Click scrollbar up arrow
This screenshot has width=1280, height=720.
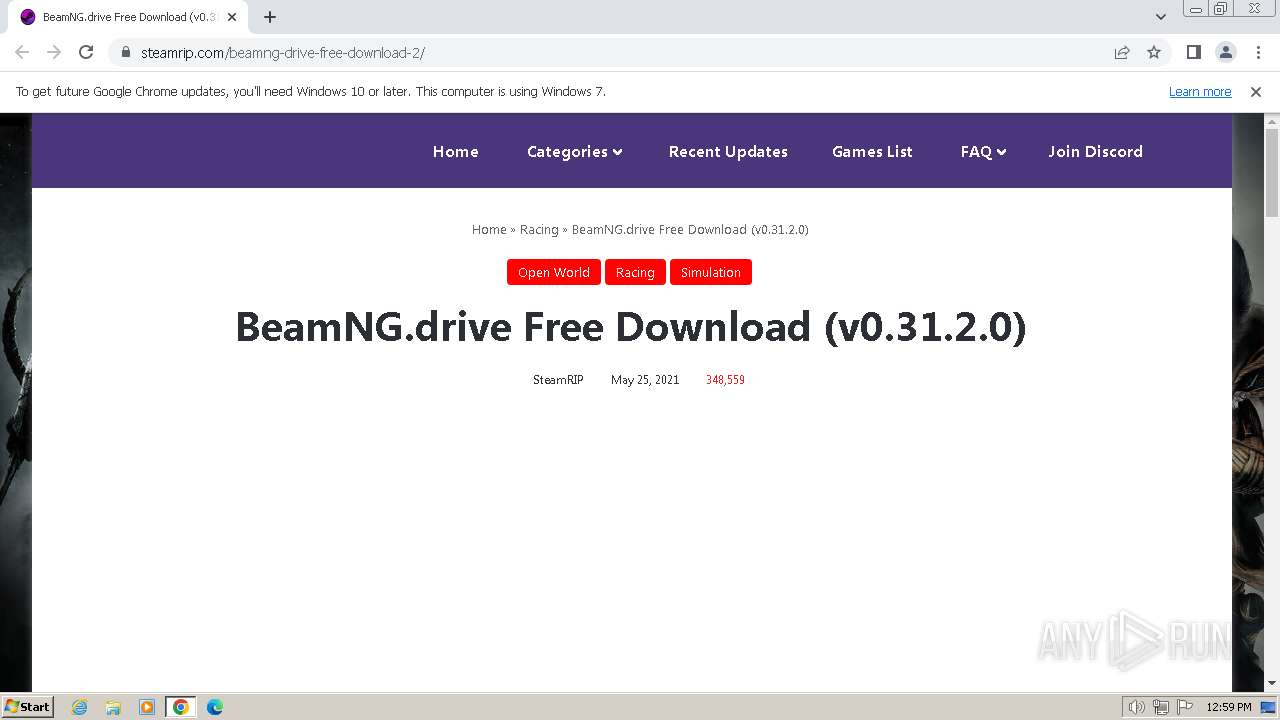click(1272, 121)
